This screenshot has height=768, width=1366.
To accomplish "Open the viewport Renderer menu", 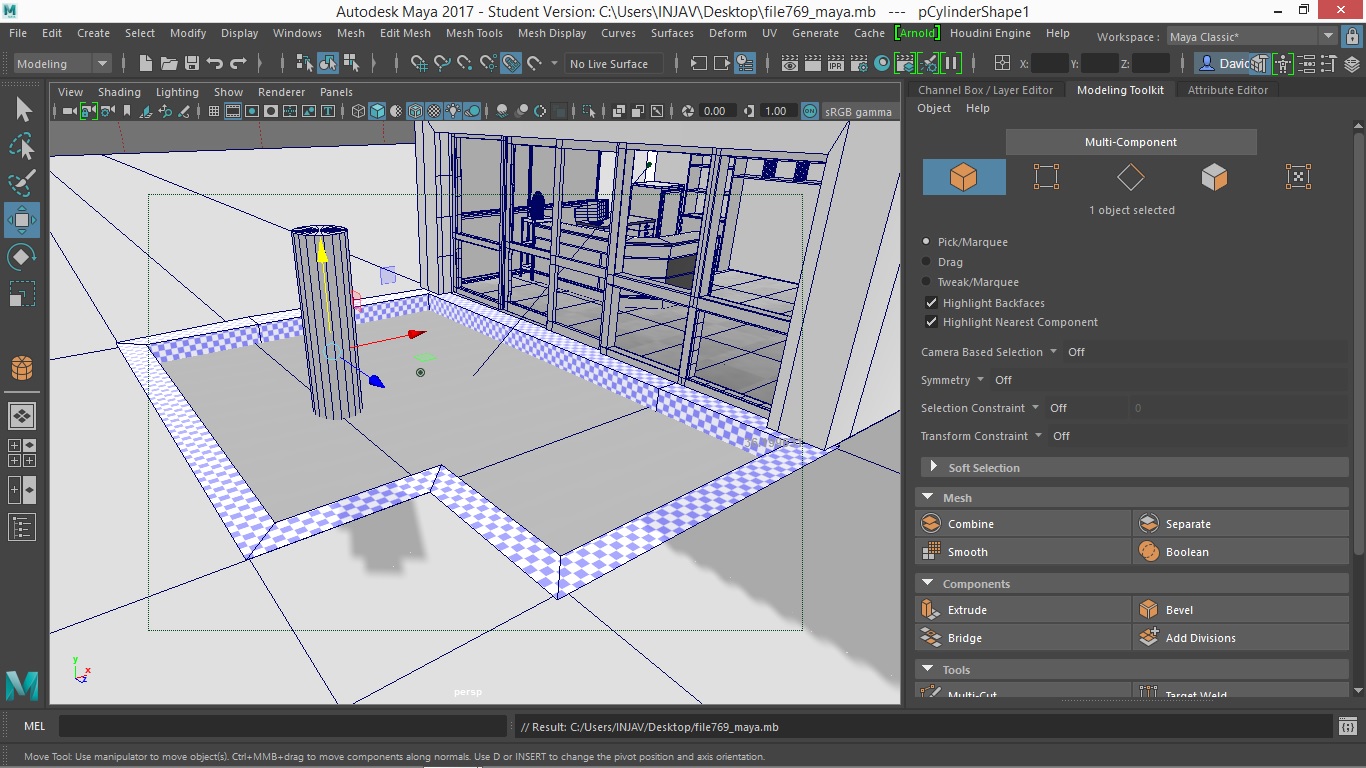I will coord(282,92).
